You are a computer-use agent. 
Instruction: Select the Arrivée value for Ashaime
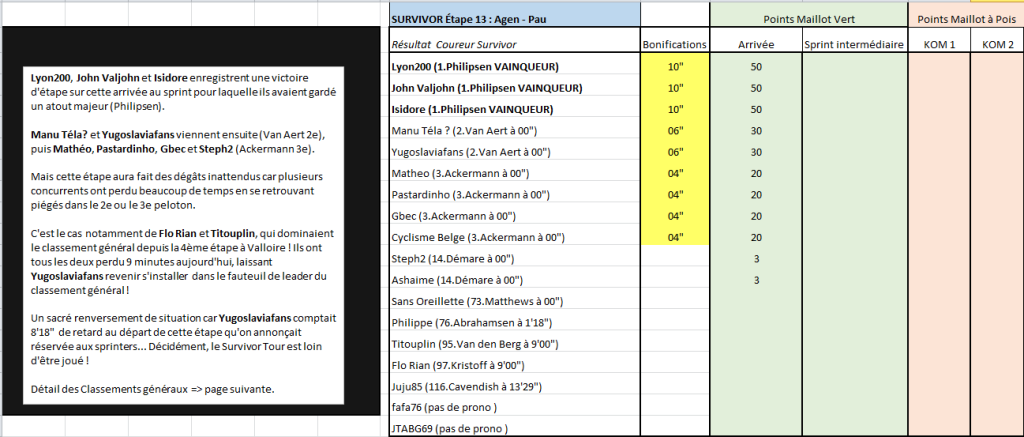click(755, 280)
